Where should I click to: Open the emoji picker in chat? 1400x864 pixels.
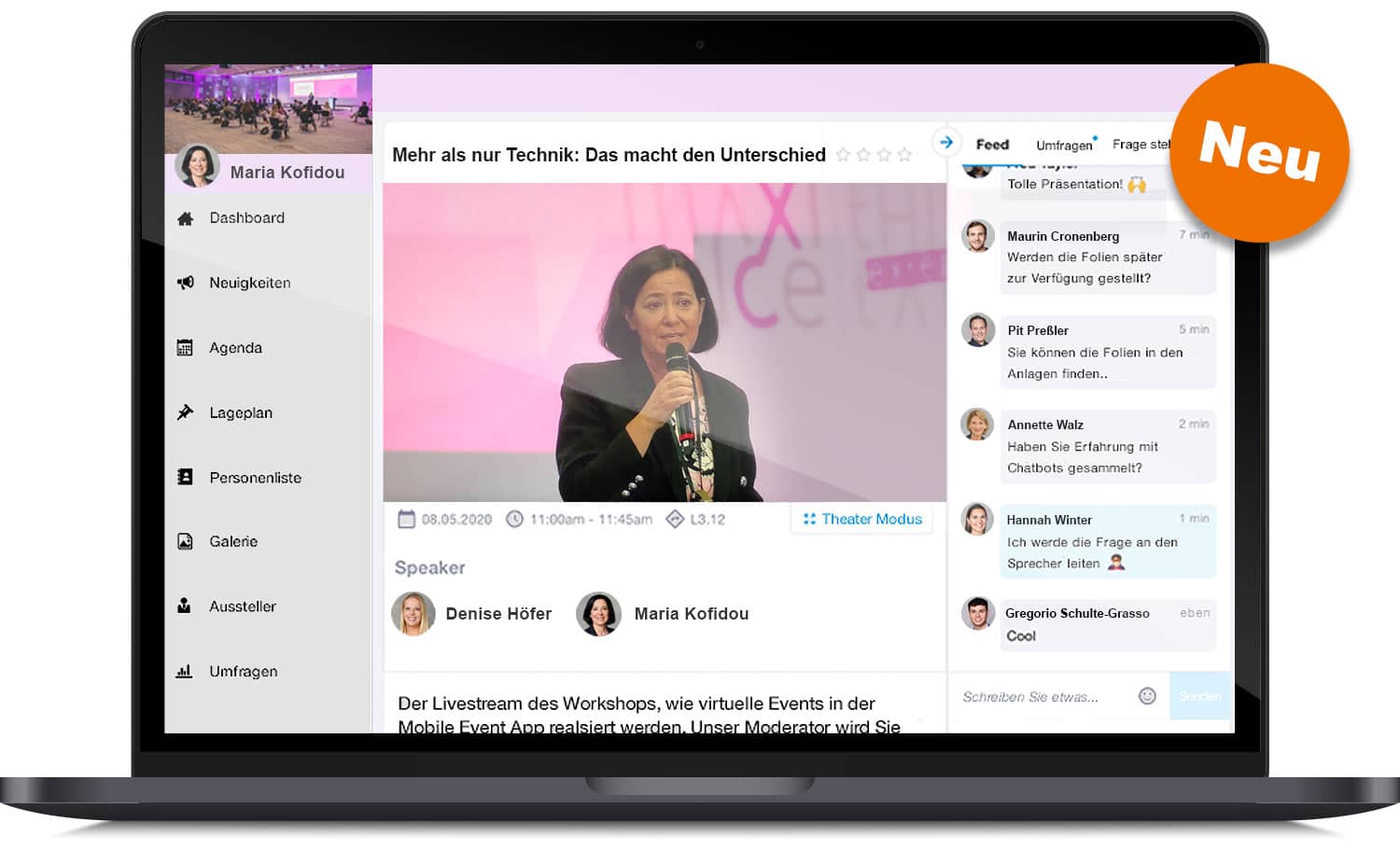(x=1147, y=696)
